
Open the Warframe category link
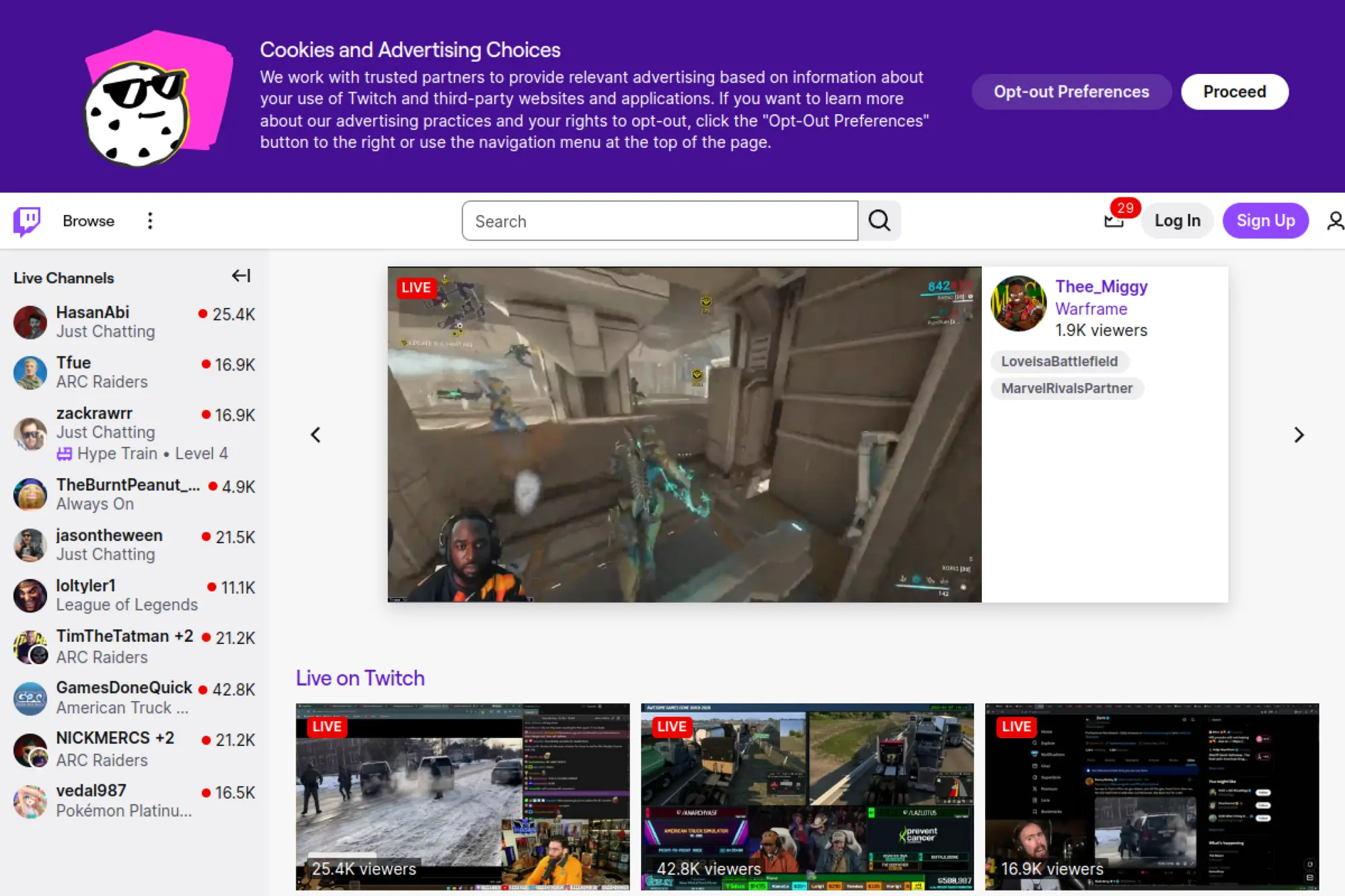click(x=1091, y=309)
